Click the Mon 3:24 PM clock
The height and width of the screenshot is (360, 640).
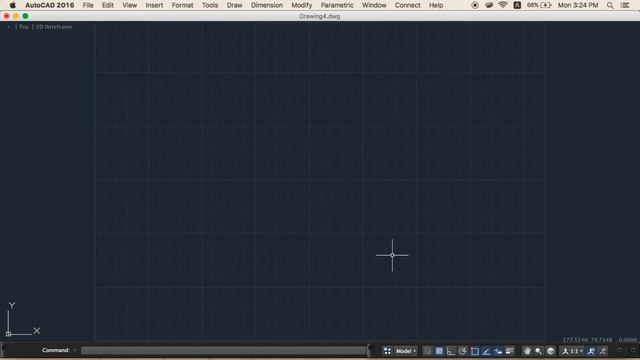[x=578, y=5]
